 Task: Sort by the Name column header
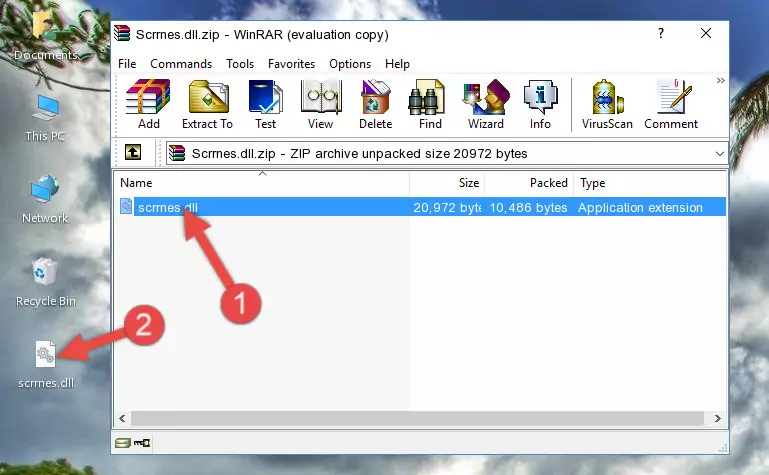coord(262,183)
